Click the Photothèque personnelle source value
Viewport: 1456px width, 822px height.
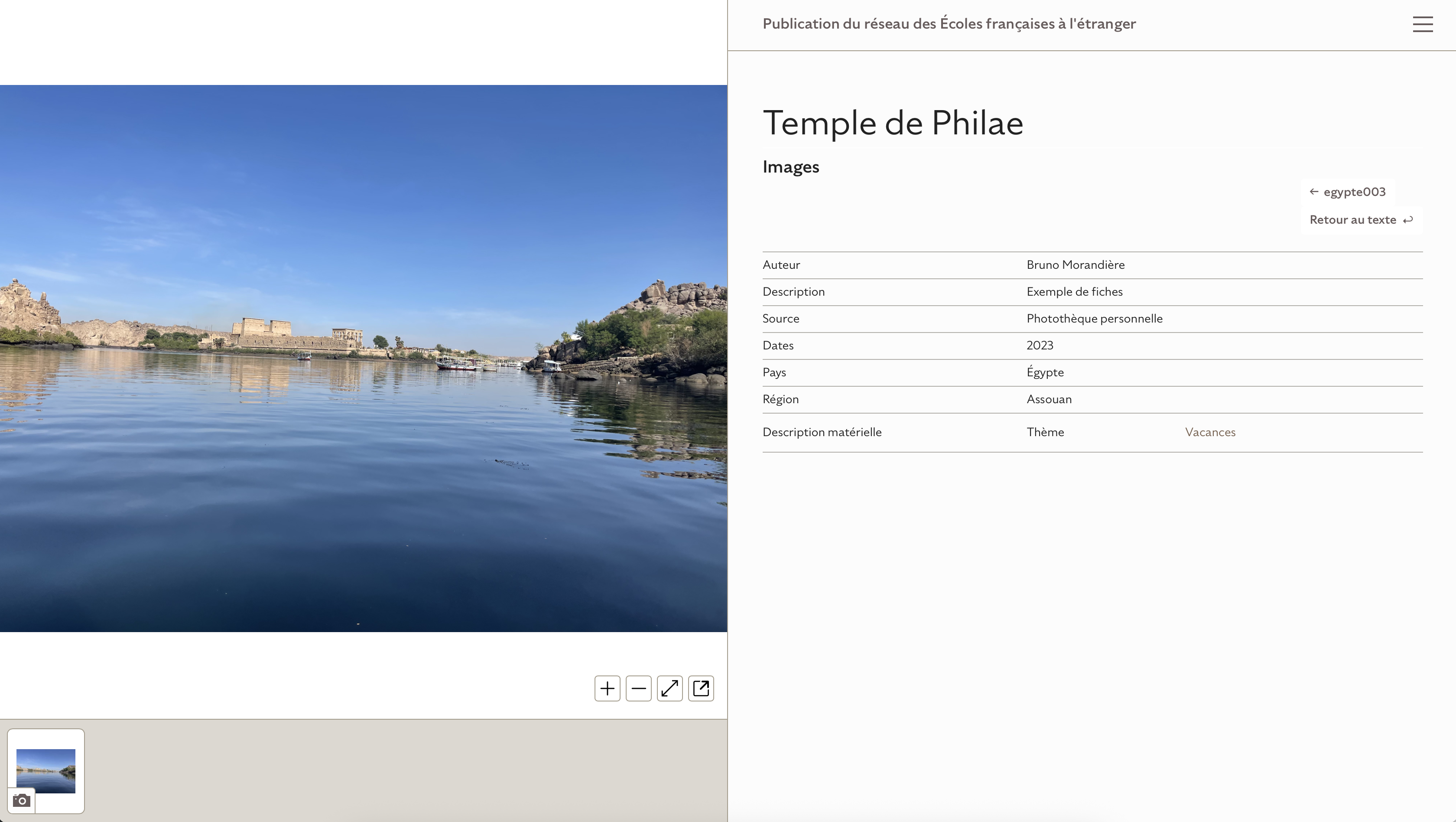[x=1094, y=318]
